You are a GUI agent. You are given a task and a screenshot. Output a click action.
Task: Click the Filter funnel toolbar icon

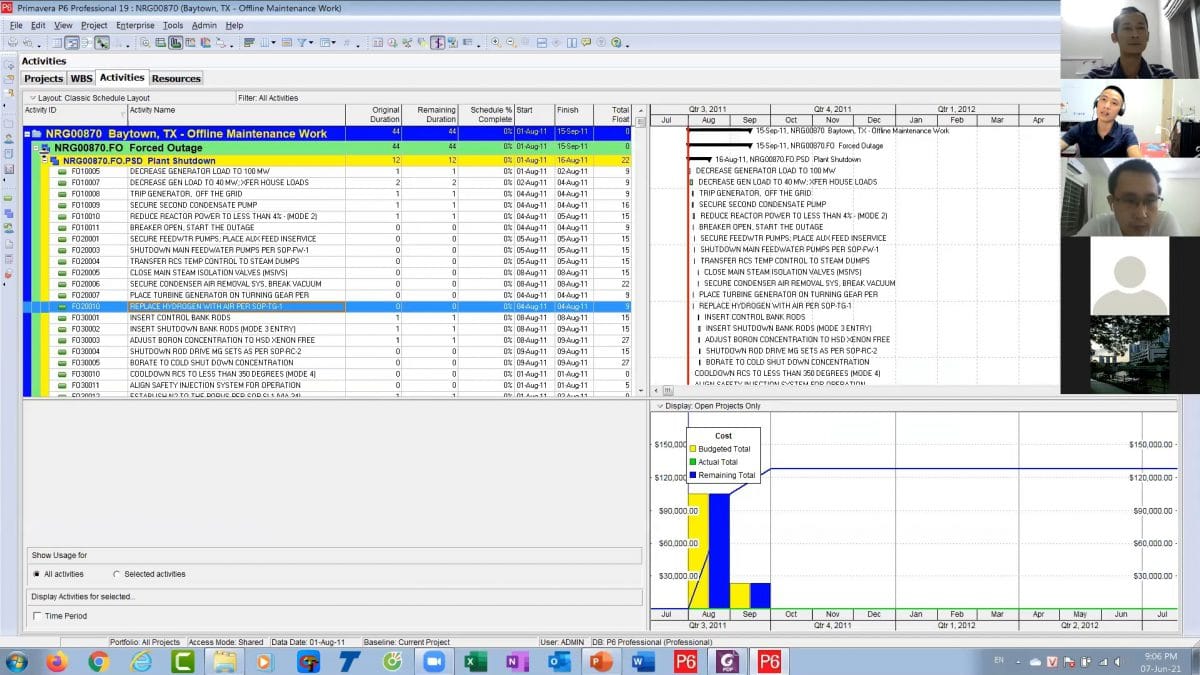click(300, 43)
